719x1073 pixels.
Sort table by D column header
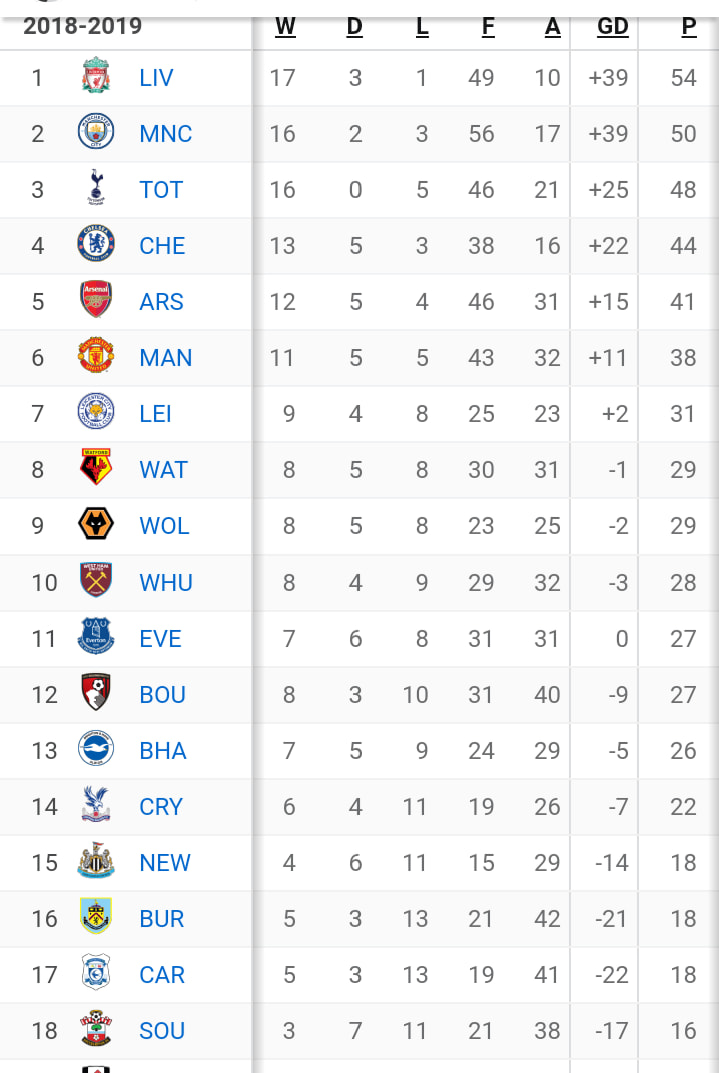354,27
